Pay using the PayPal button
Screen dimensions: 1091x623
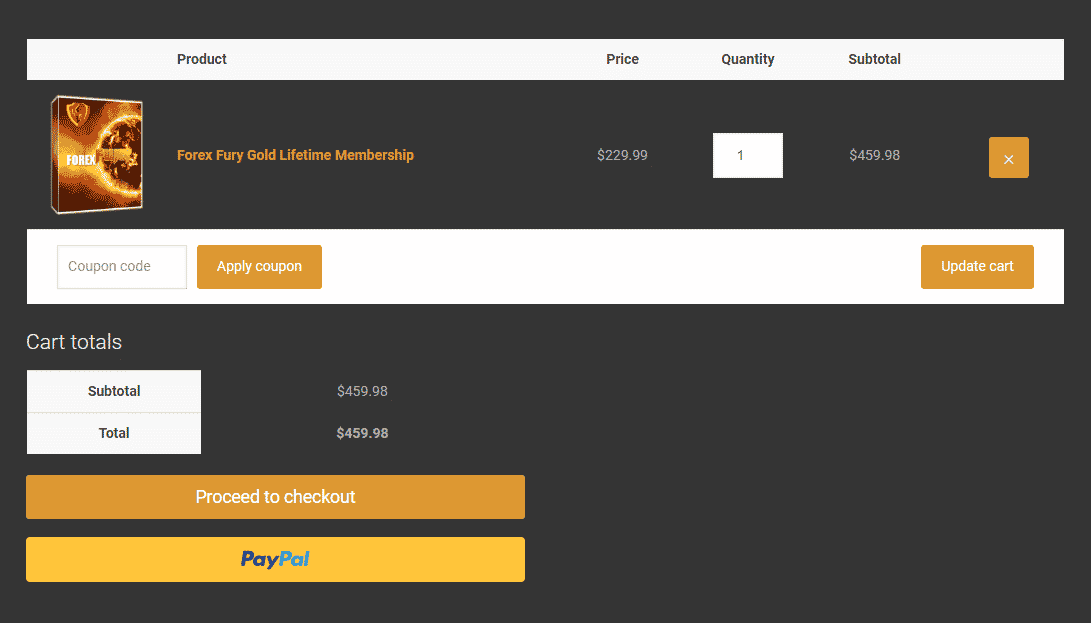pos(276,560)
